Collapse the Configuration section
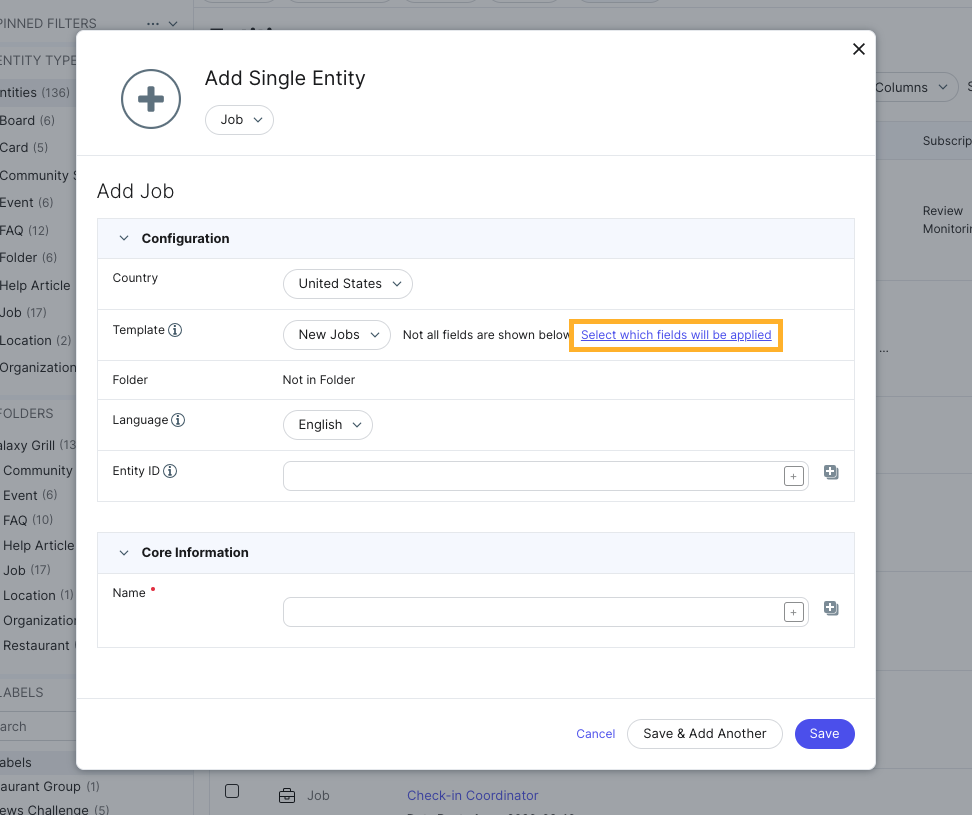This screenshot has height=815, width=972. 124,238
